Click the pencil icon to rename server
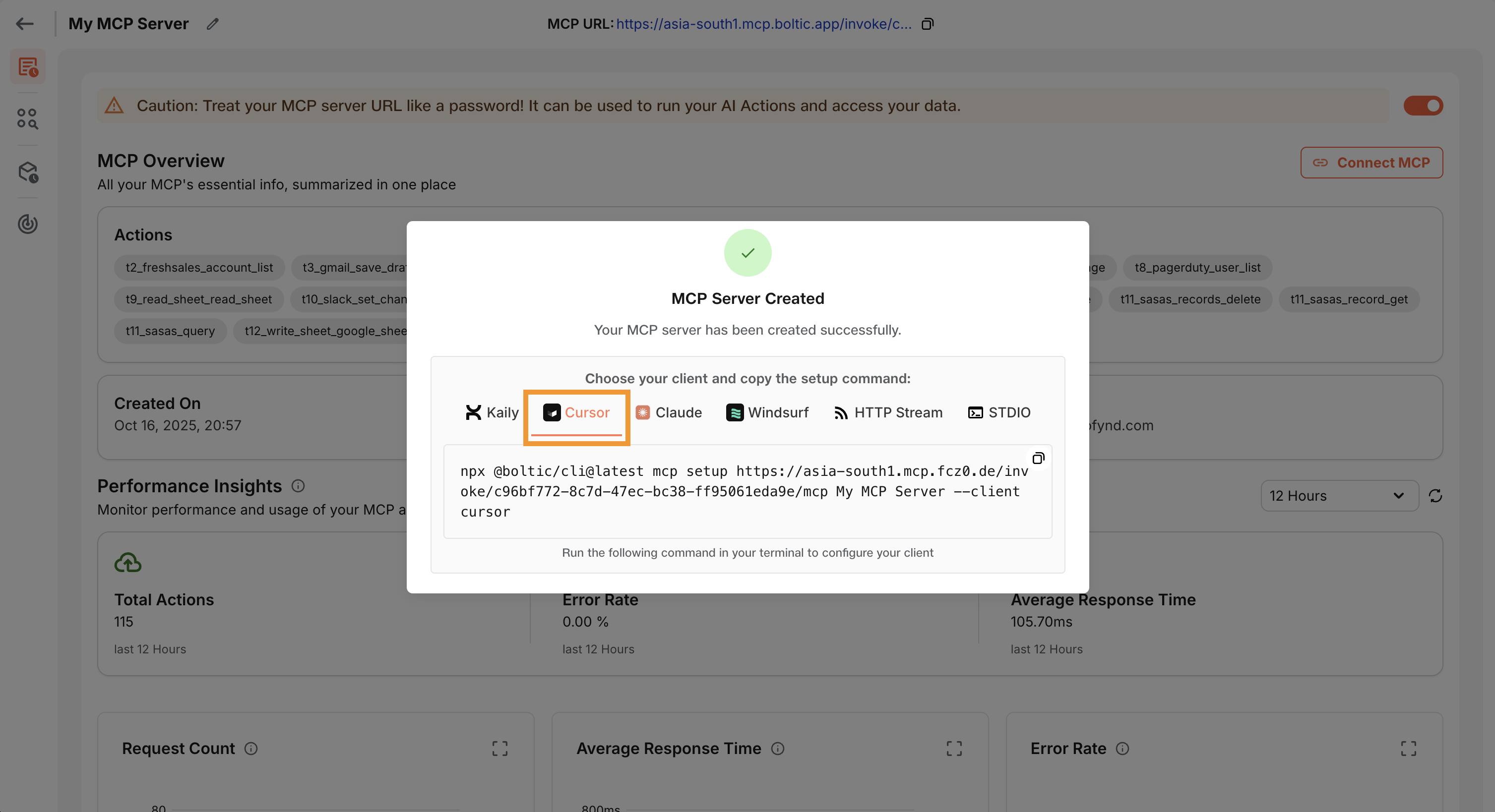This screenshot has height=812, width=1495. coord(212,24)
